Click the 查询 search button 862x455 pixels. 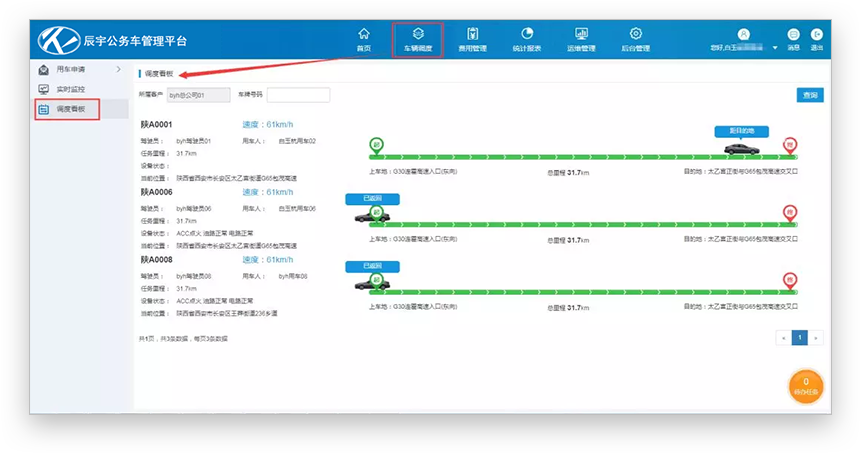tap(810, 95)
